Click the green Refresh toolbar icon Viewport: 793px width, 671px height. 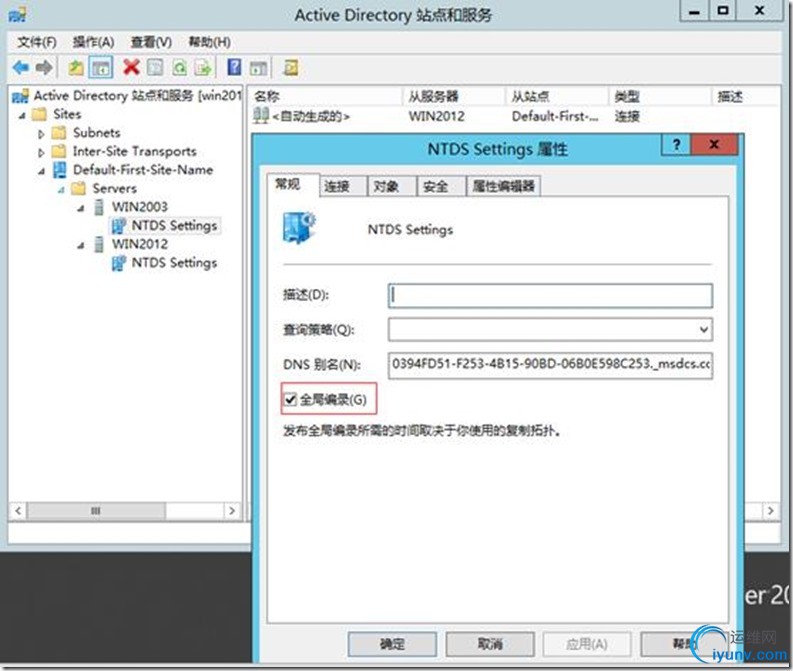pyautogui.click(x=180, y=67)
